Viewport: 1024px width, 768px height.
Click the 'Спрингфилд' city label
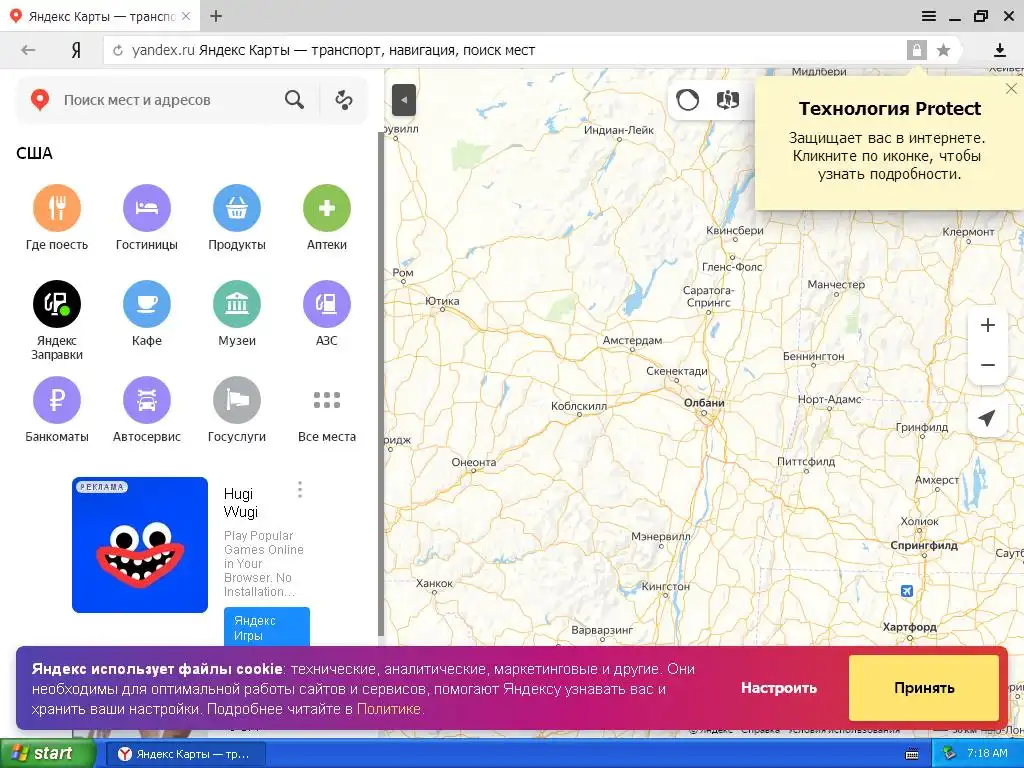pos(924,545)
